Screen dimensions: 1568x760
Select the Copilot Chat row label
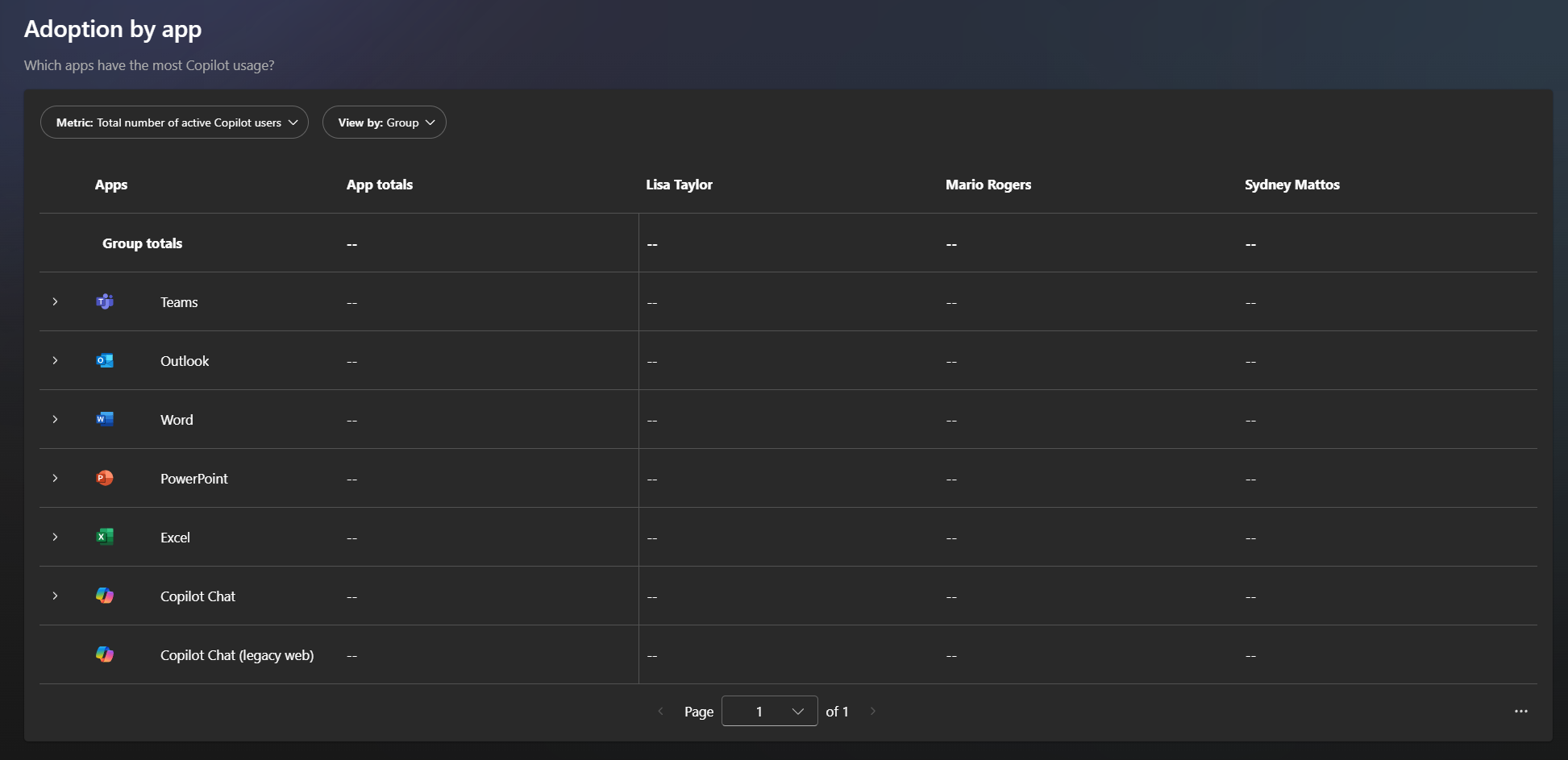click(x=198, y=596)
